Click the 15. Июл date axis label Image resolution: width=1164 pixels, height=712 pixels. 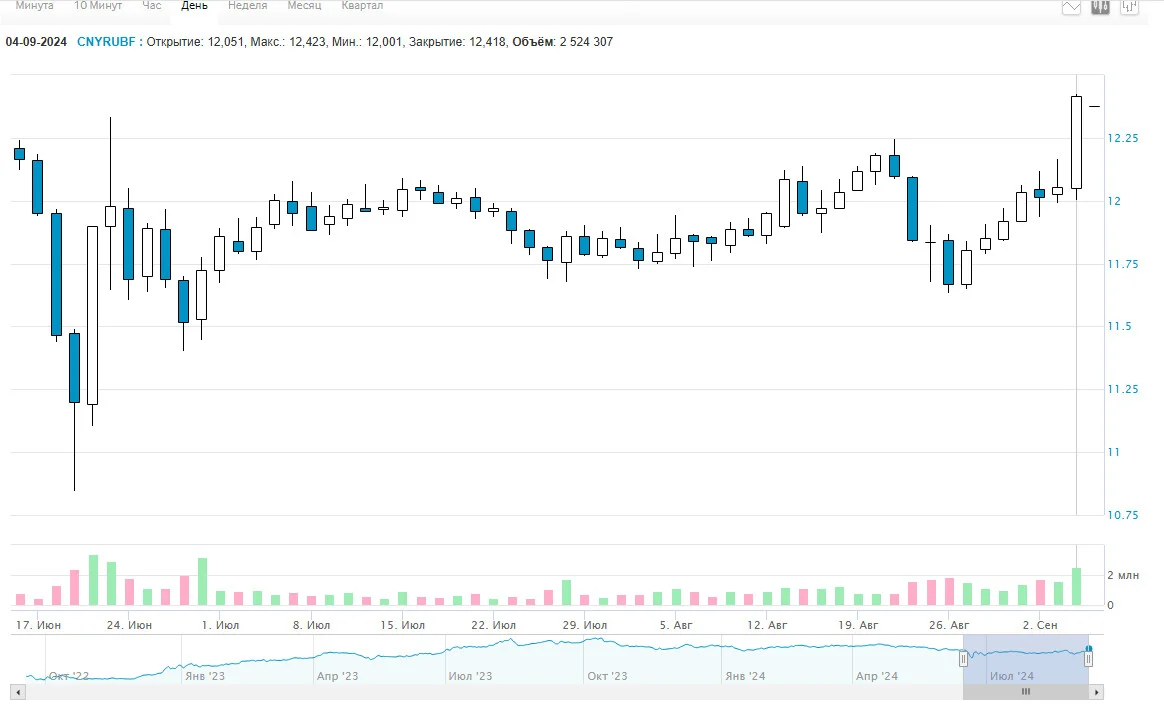(x=402, y=625)
